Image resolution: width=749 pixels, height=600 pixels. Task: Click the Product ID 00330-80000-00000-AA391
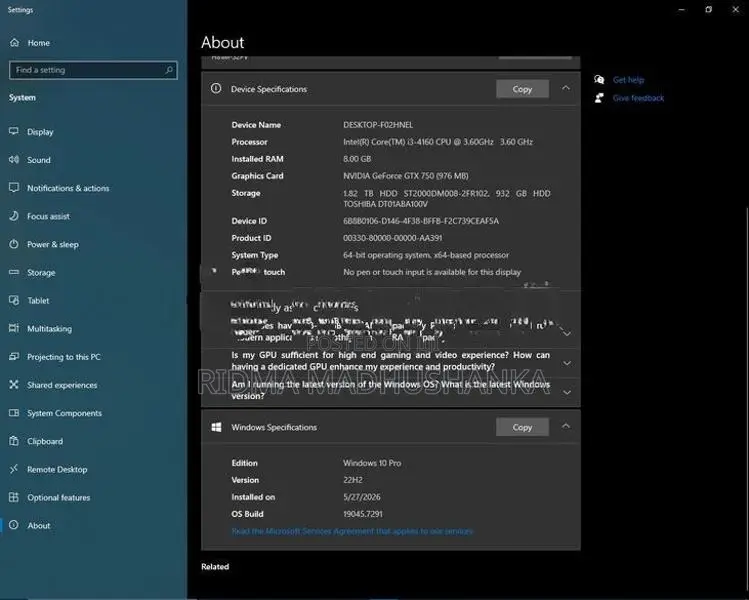[392, 238]
